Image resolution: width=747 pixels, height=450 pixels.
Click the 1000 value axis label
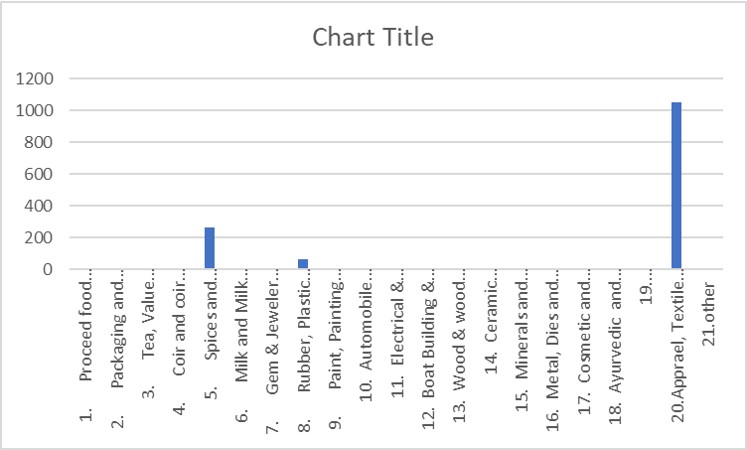click(35, 110)
